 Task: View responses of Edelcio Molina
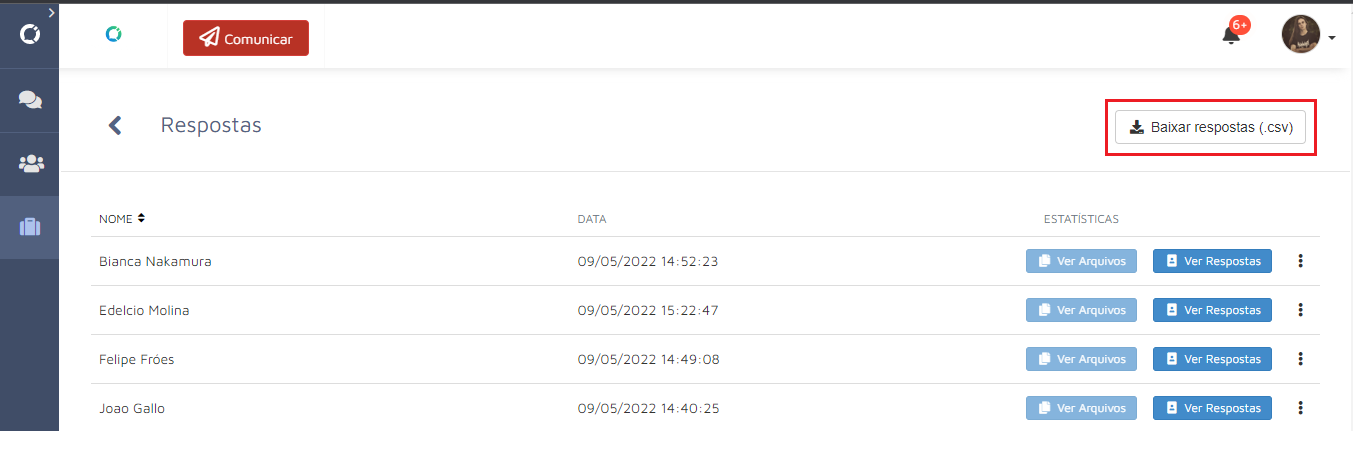pyautogui.click(x=1212, y=310)
